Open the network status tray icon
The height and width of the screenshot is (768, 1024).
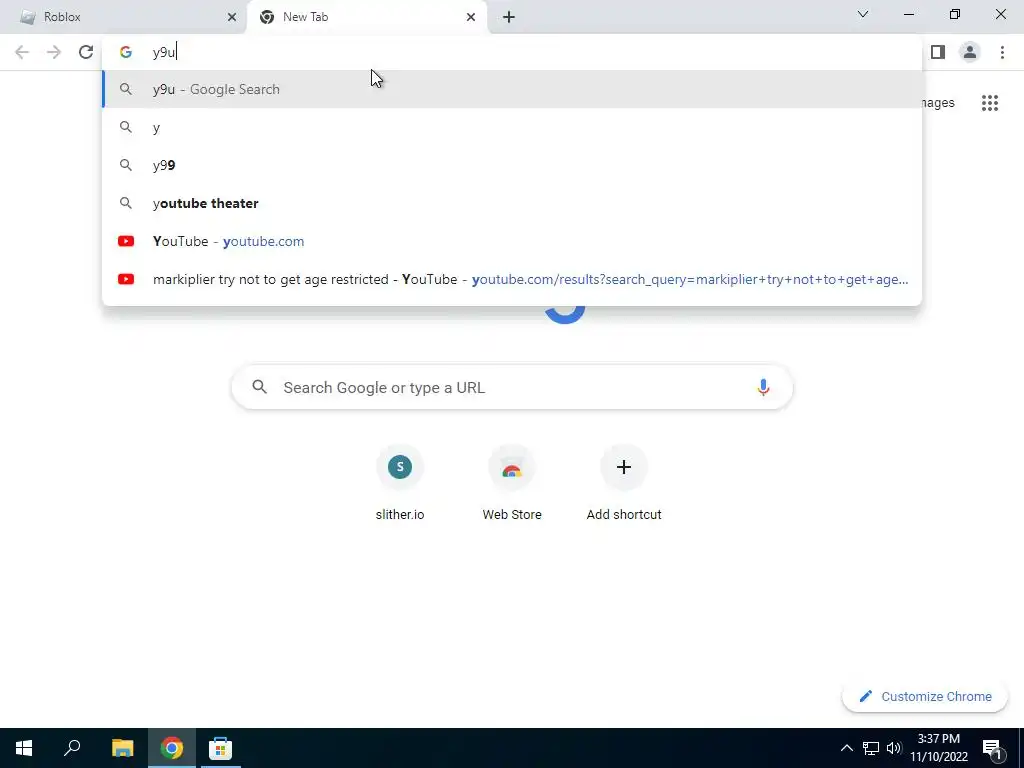coord(871,748)
